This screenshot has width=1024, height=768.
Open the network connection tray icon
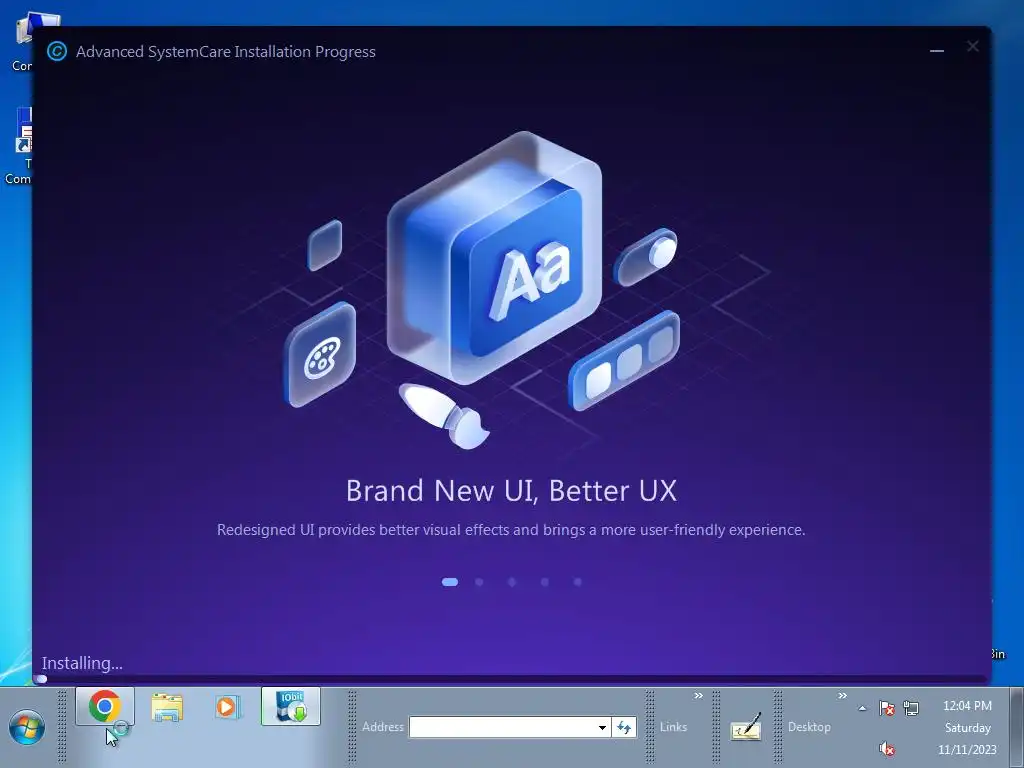coord(911,708)
